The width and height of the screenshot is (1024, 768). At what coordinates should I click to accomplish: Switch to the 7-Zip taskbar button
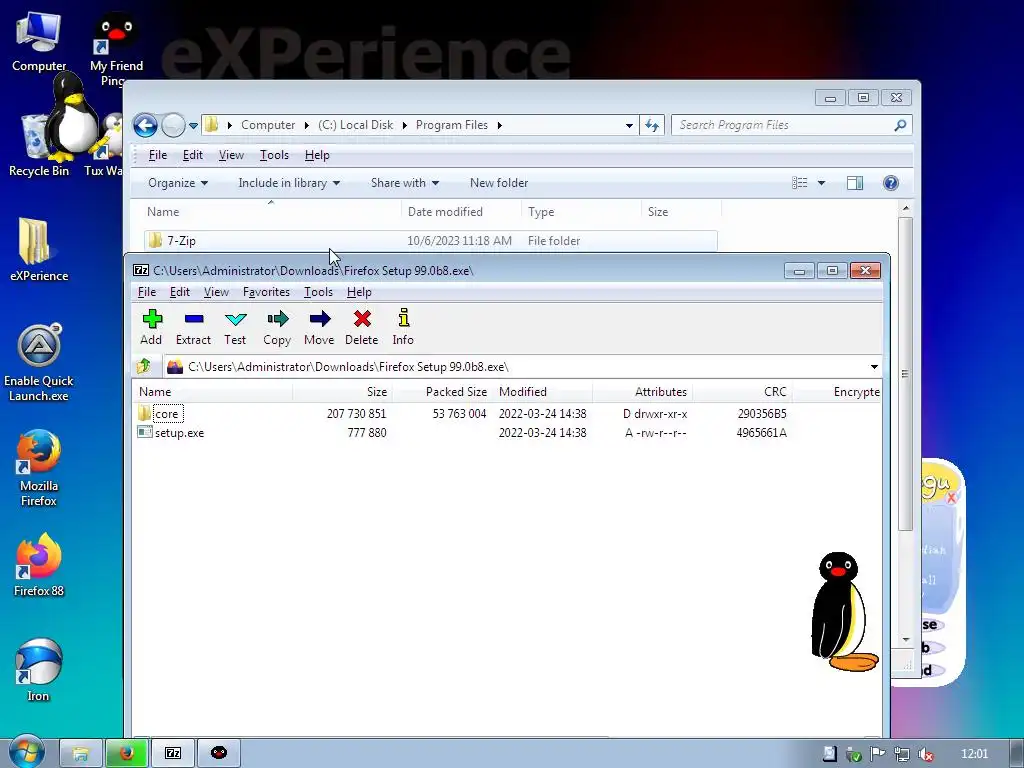coord(173,753)
